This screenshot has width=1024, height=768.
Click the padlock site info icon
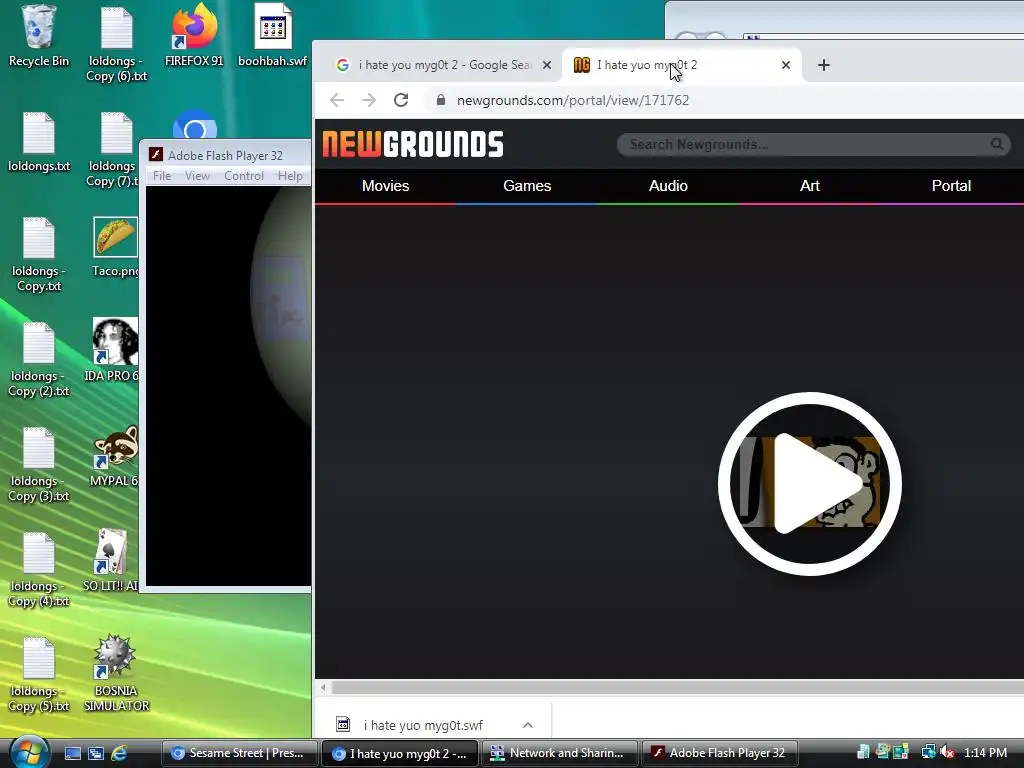pyautogui.click(x=441, y=100)
